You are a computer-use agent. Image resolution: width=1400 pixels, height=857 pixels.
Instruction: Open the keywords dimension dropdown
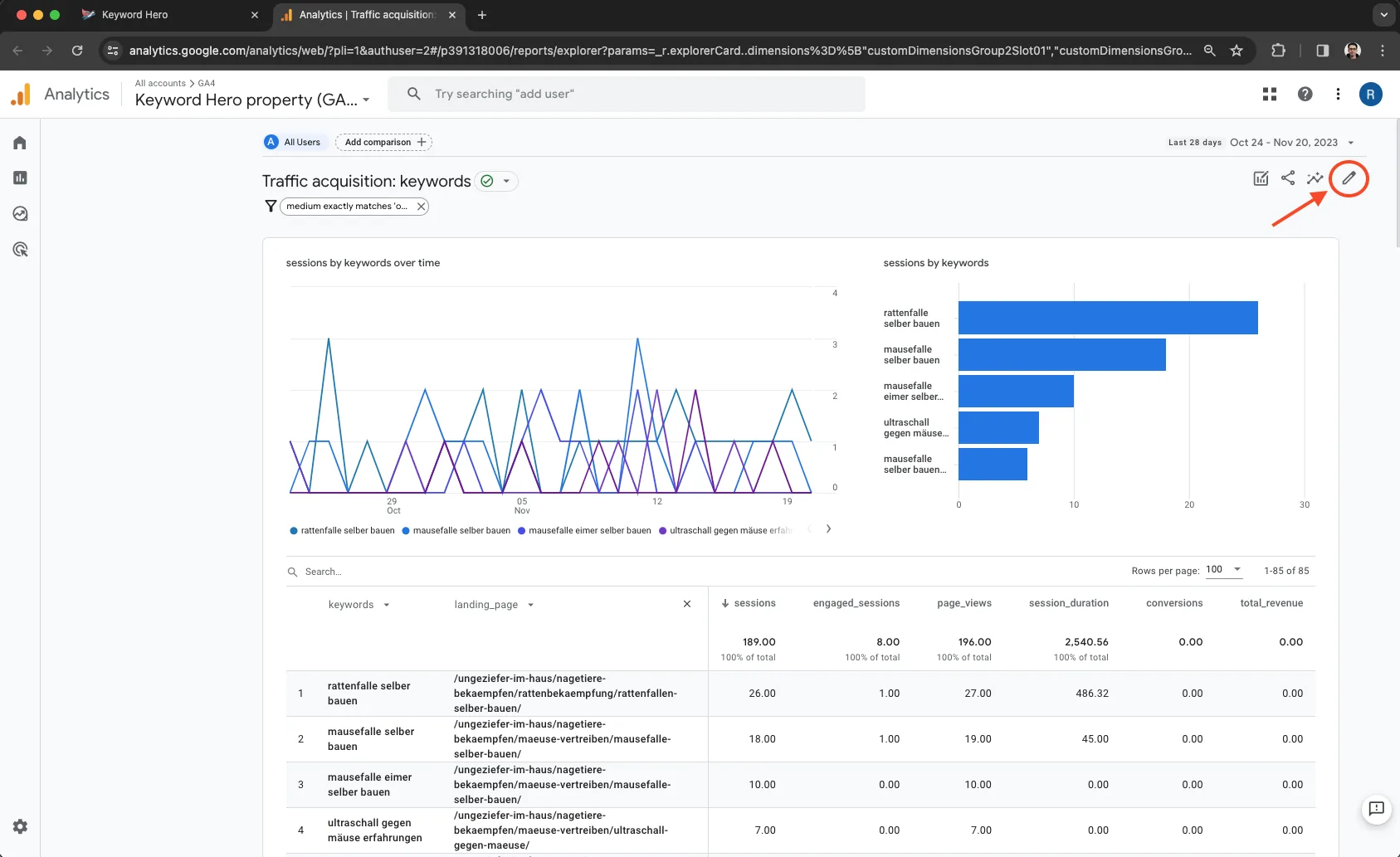(x=359, y=605)
